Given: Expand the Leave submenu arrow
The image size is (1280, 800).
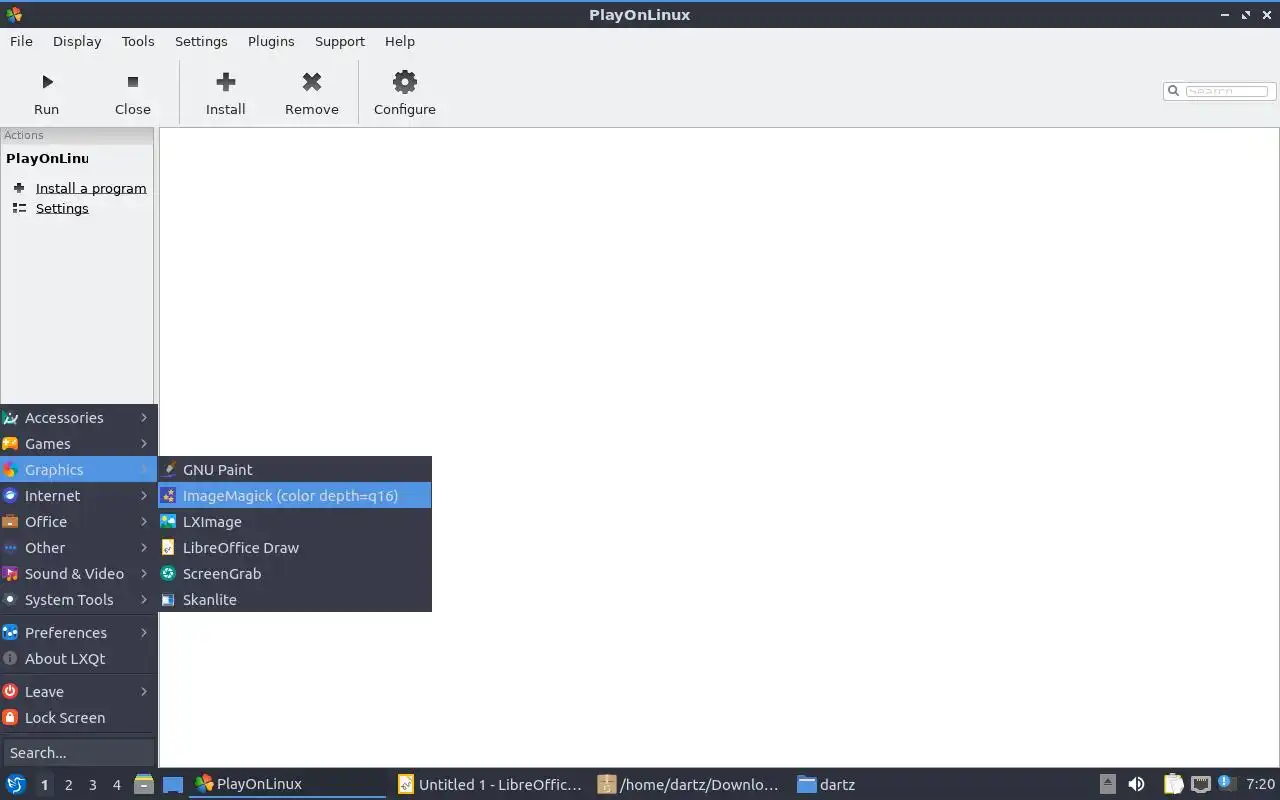Looking at the screenshot, I should (x=144, y=691).
